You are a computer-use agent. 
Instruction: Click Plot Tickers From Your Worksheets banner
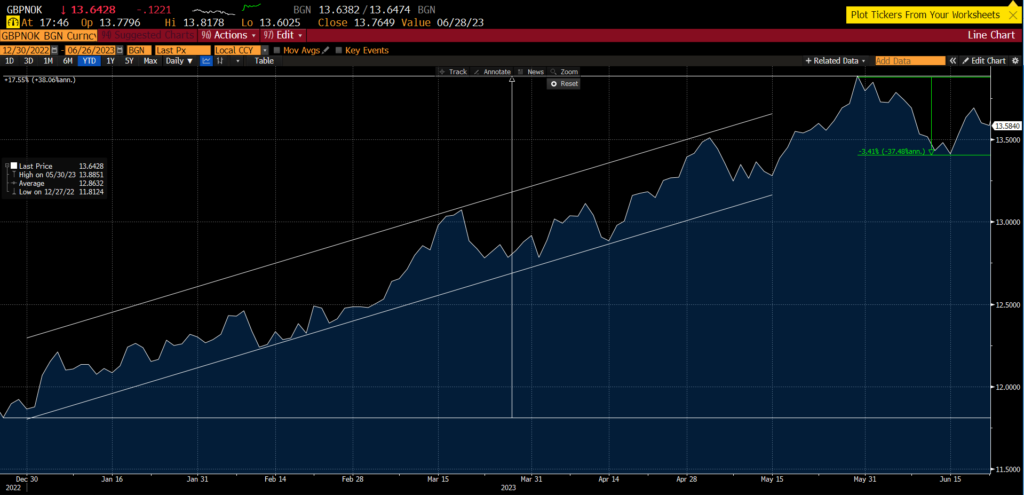pos(925,15)
